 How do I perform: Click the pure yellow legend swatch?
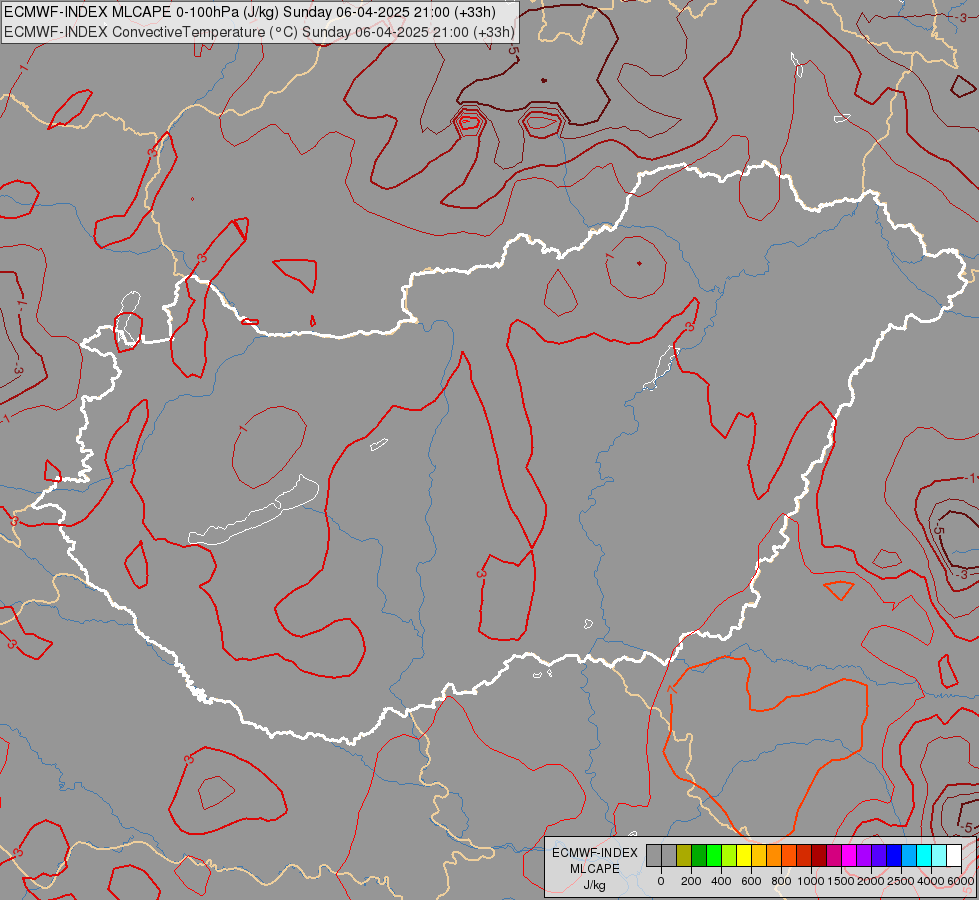pos(744,856)
